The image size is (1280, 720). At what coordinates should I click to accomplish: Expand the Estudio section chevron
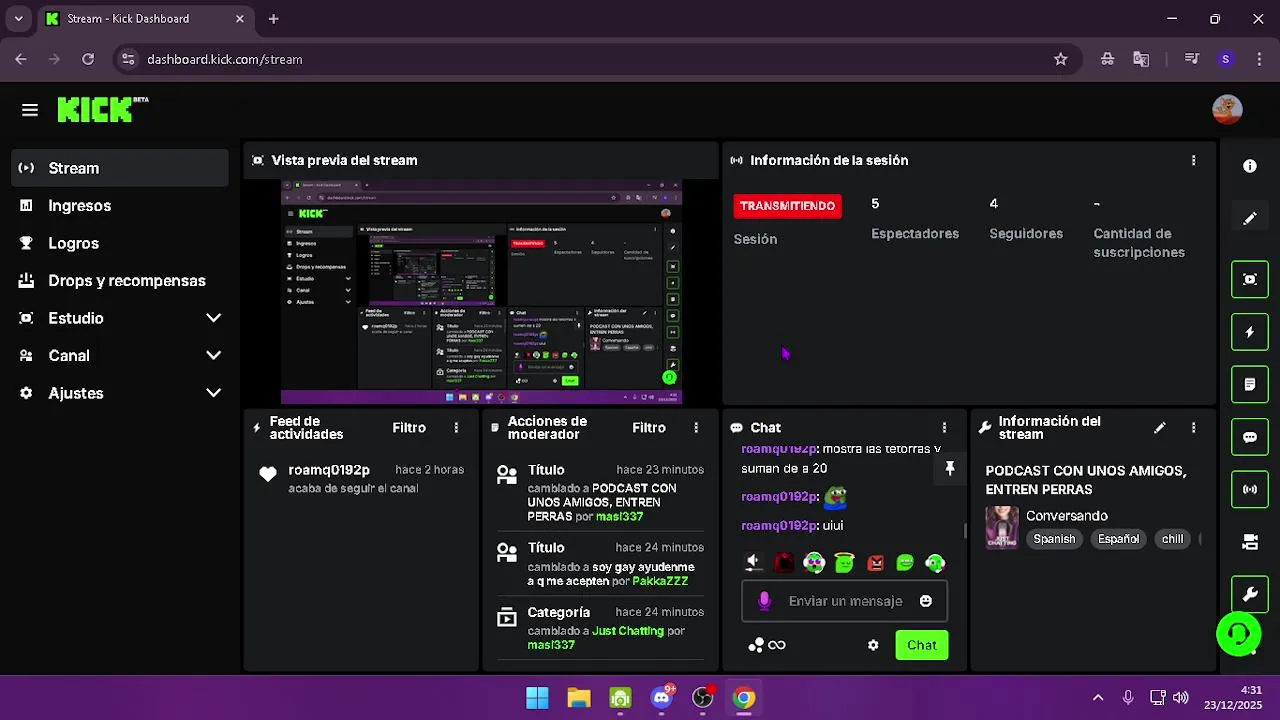213,318
